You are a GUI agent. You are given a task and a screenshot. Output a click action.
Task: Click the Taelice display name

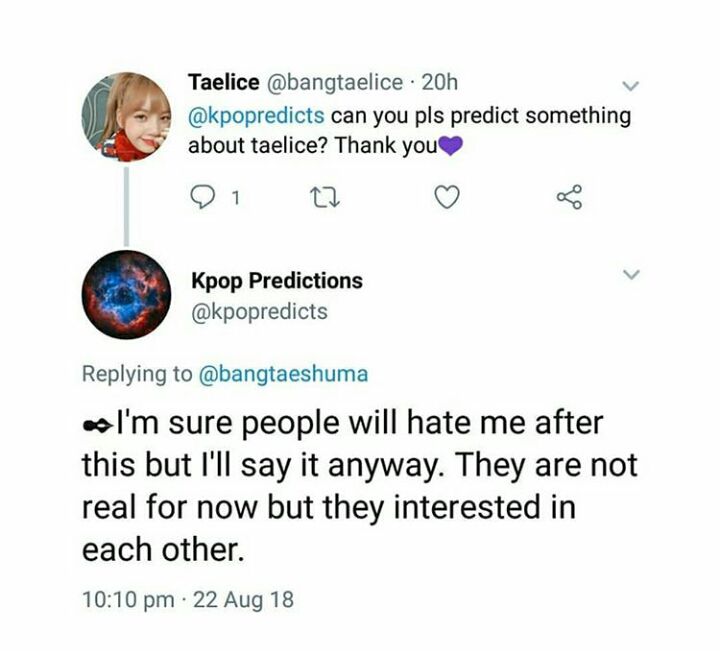[223, 82]
